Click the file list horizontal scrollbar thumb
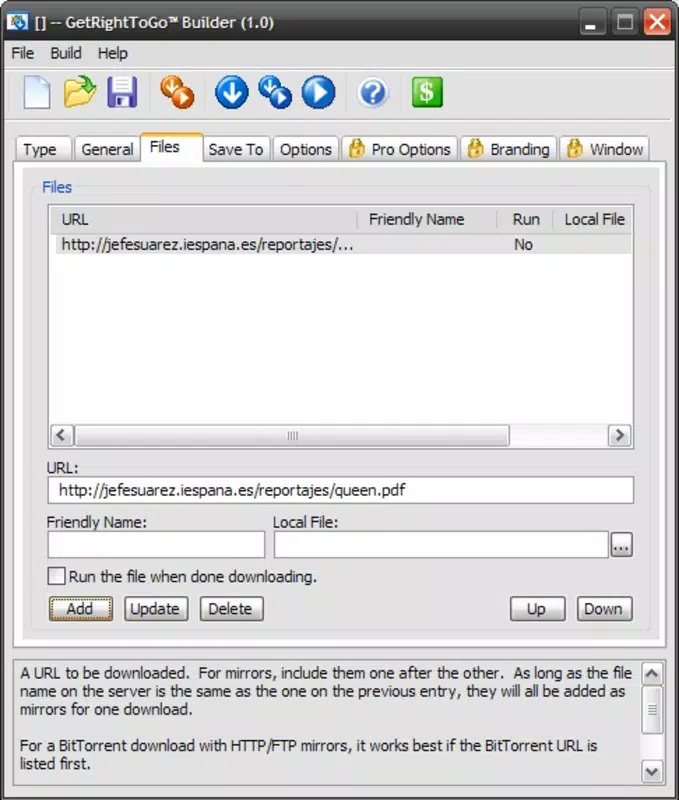Viewport: 679px width, 800px height. point(292,436)
